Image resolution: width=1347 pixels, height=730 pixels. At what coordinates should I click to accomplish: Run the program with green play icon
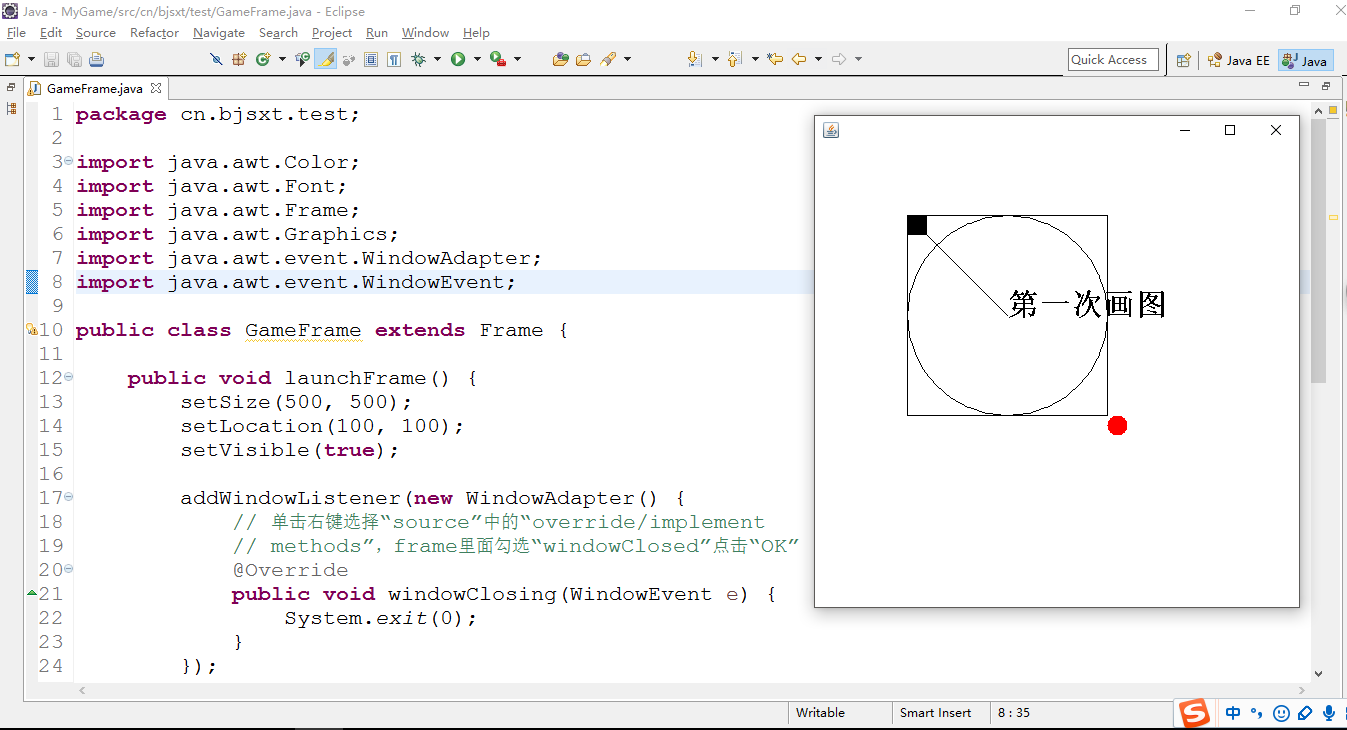[458, 59]
